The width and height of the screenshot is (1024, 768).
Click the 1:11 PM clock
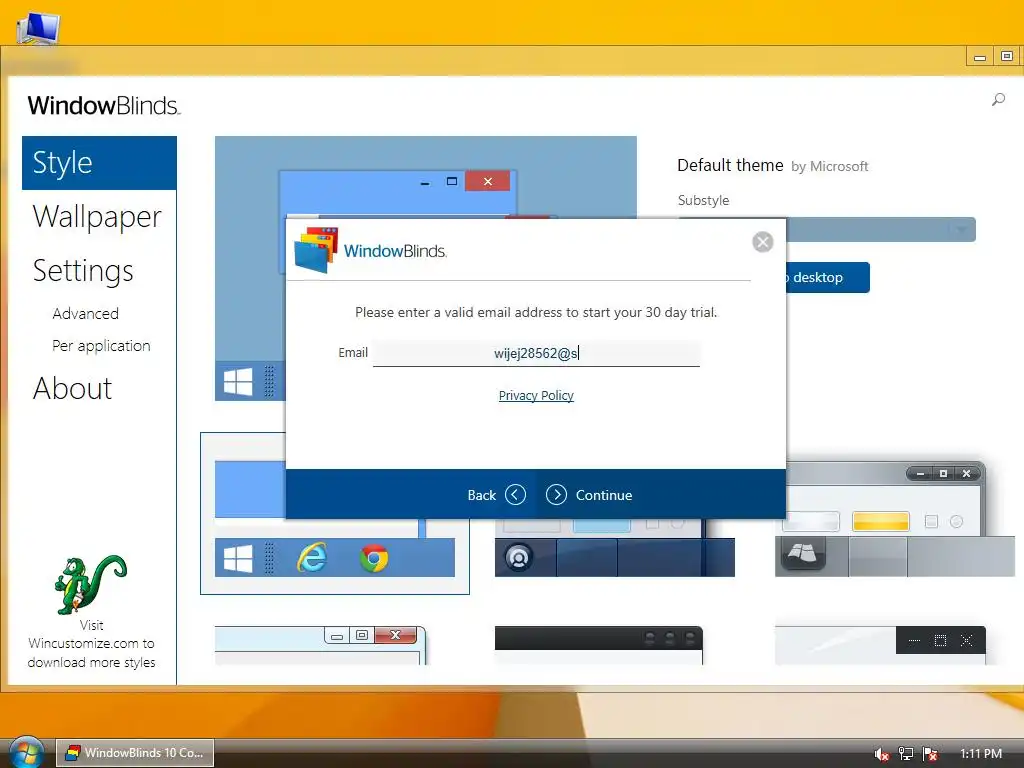[981, 754]
